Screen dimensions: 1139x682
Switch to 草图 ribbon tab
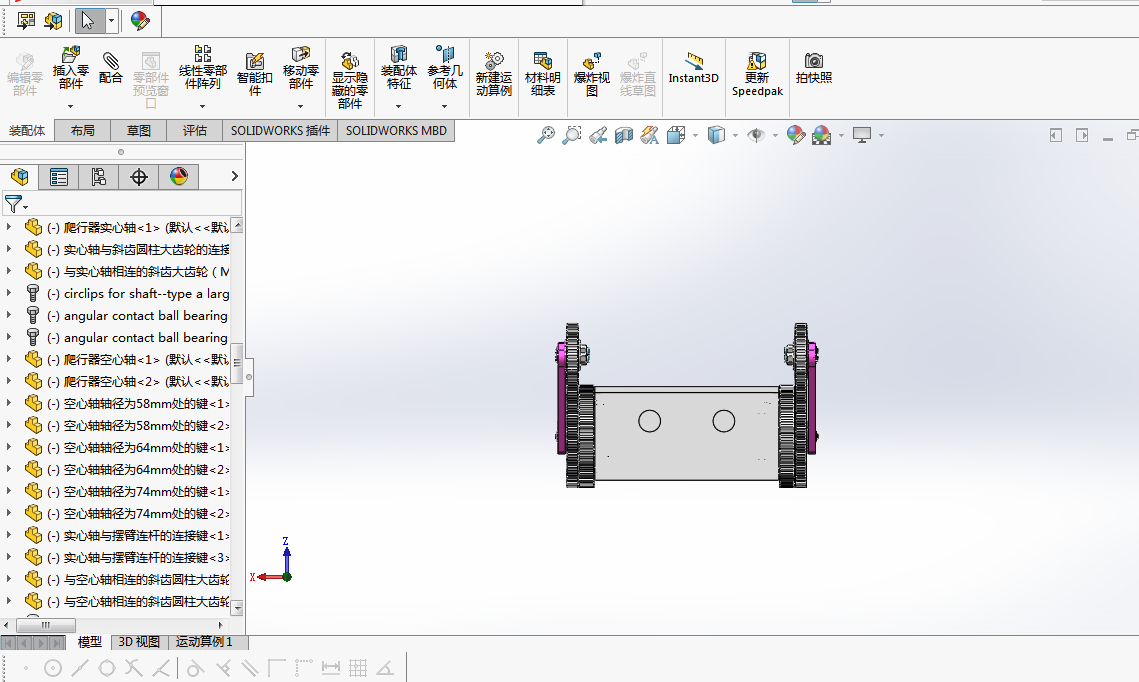pos(139,131)
